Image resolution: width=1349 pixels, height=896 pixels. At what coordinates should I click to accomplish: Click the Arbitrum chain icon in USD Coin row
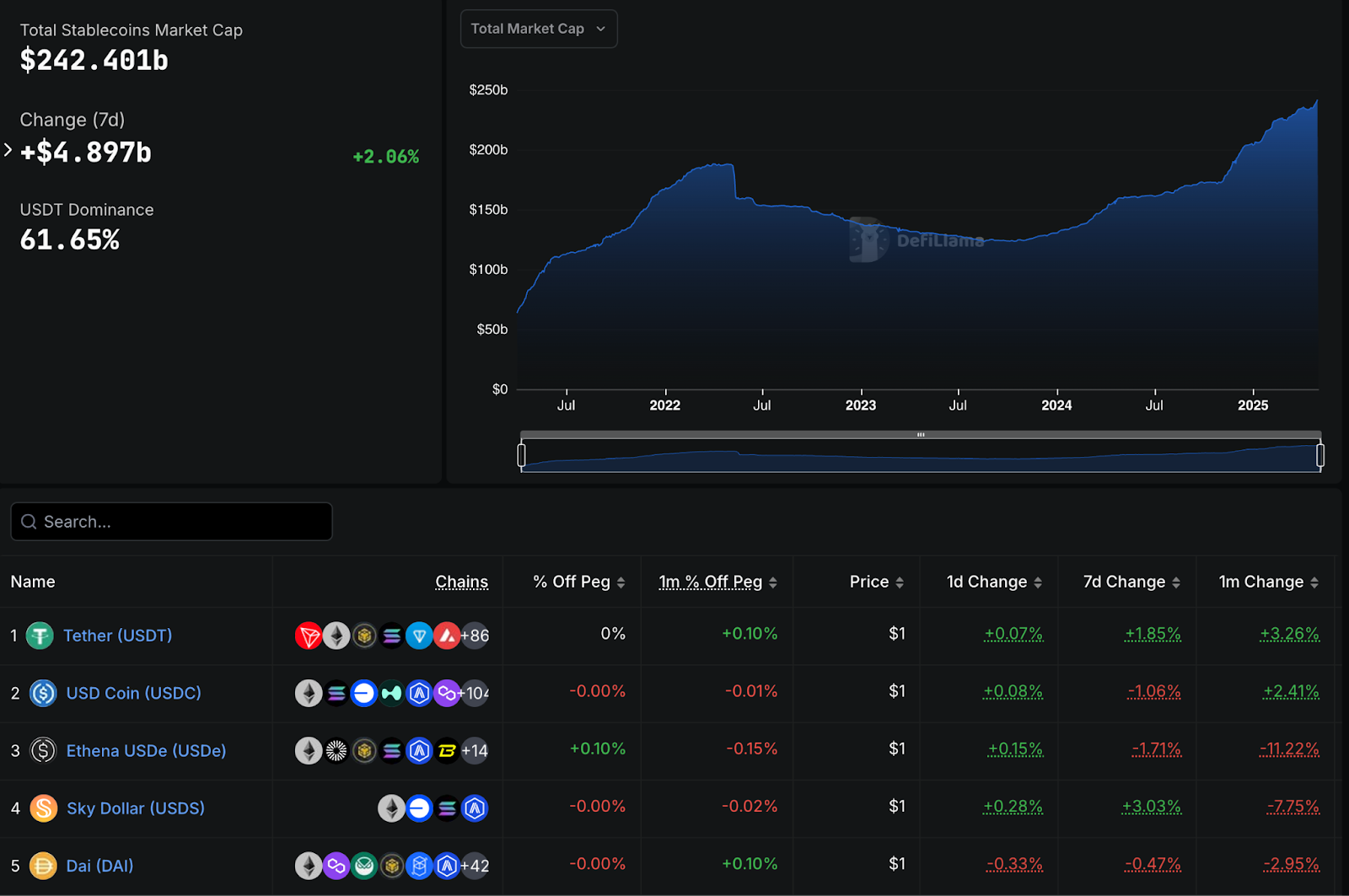pos(419,693)
